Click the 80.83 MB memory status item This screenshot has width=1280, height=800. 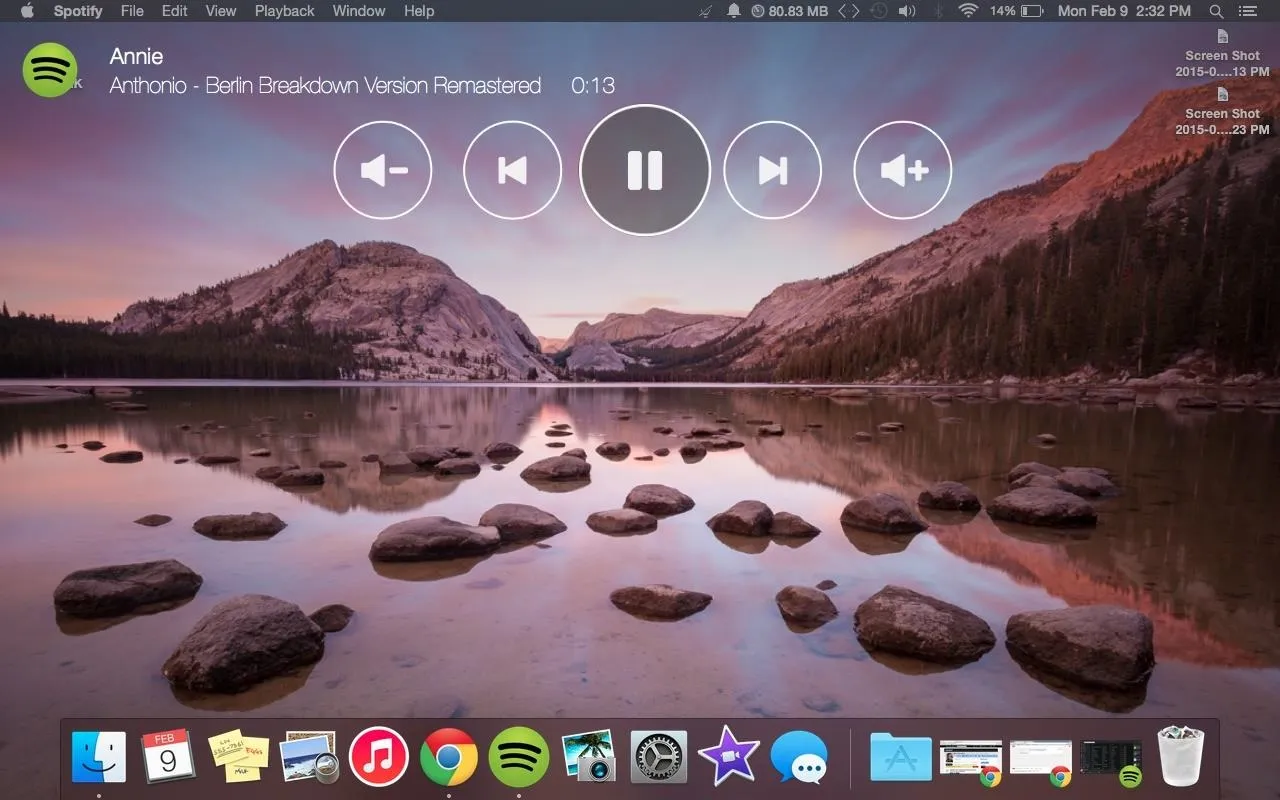point(790,11)
